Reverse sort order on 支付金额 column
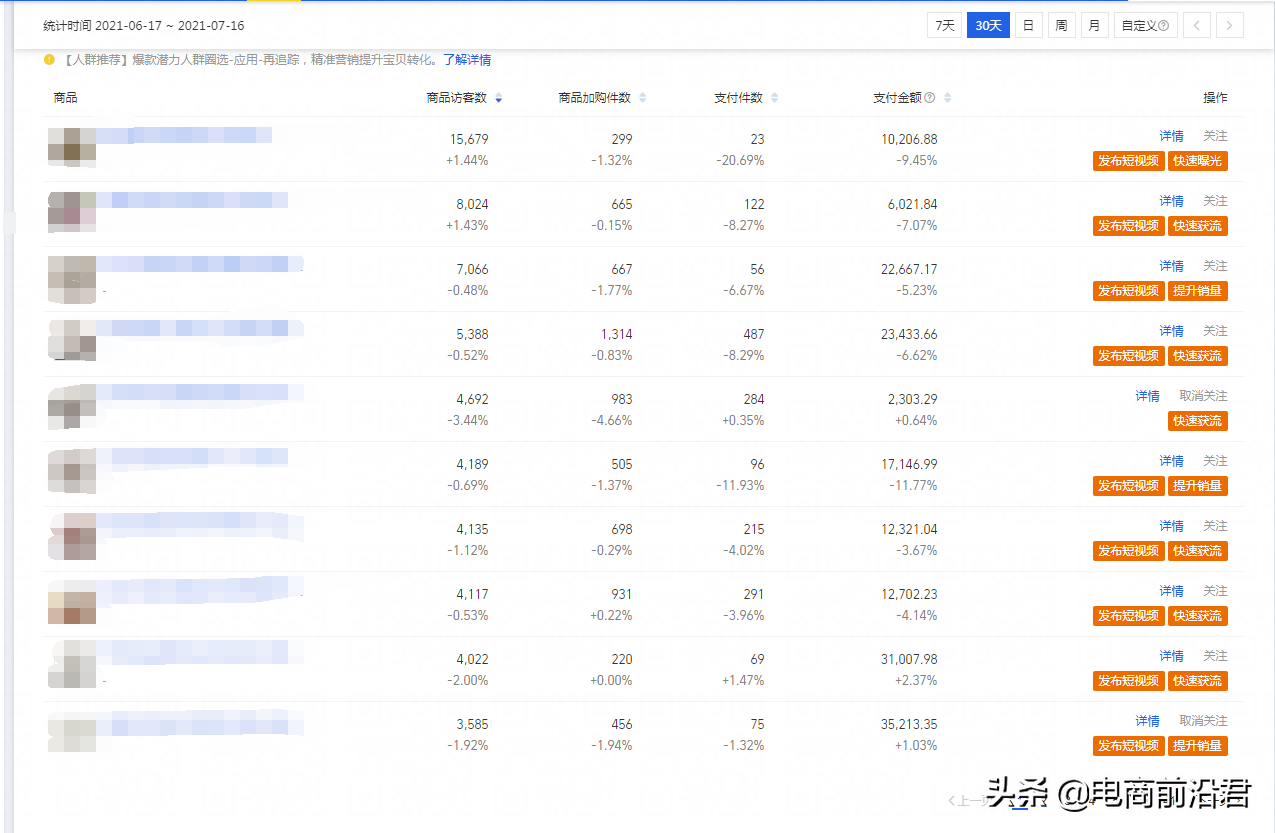Viewport: 1275px width, 833px height. click(949, 97)
